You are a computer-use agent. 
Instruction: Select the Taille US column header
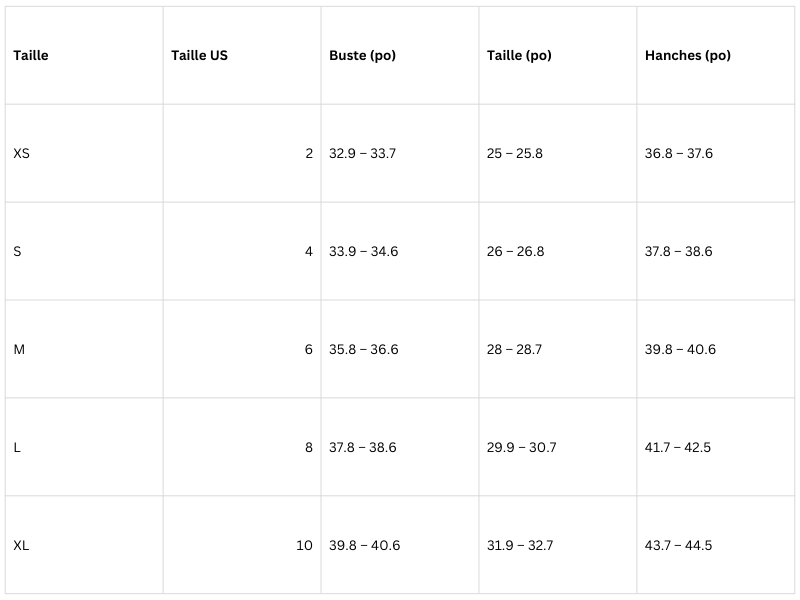pyautogui.click(x=242, y=55)
